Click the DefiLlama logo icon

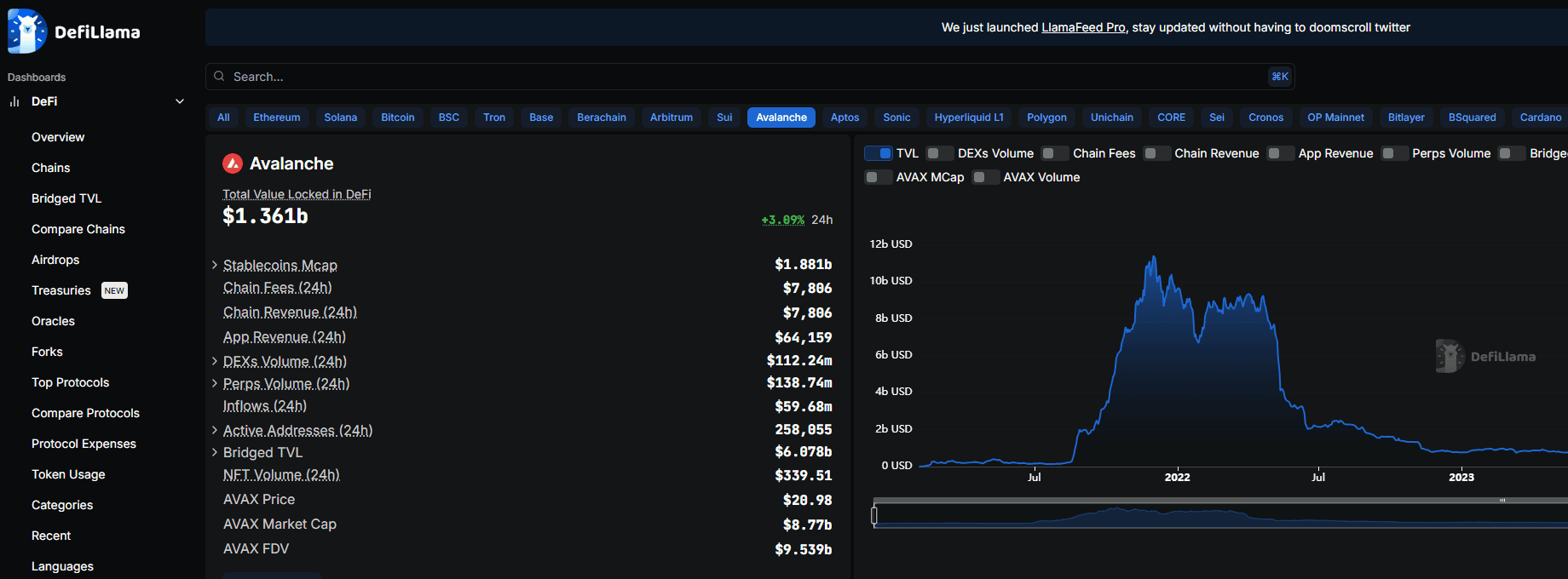(x=26, y=32)
